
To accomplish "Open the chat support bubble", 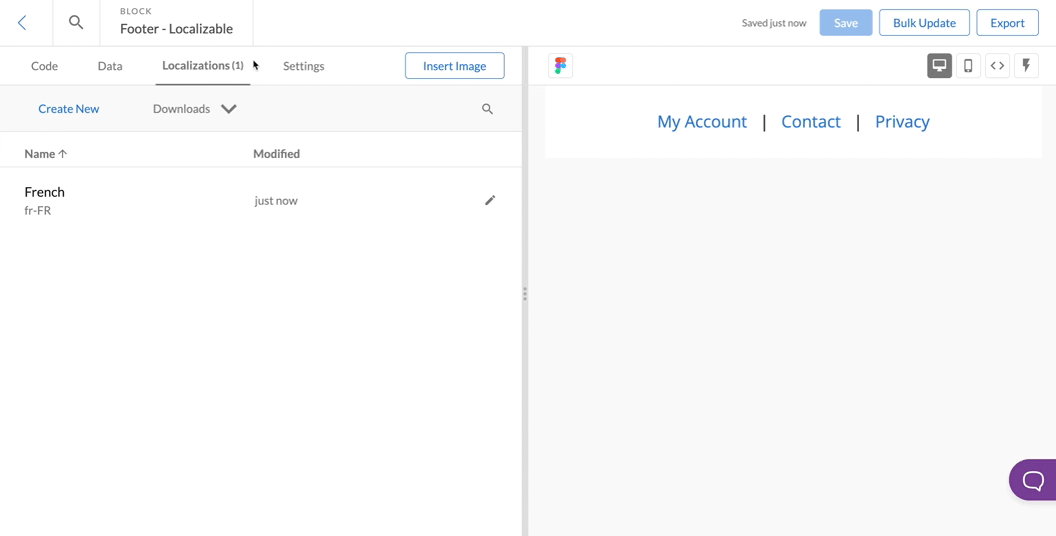I will [1032, 480].
